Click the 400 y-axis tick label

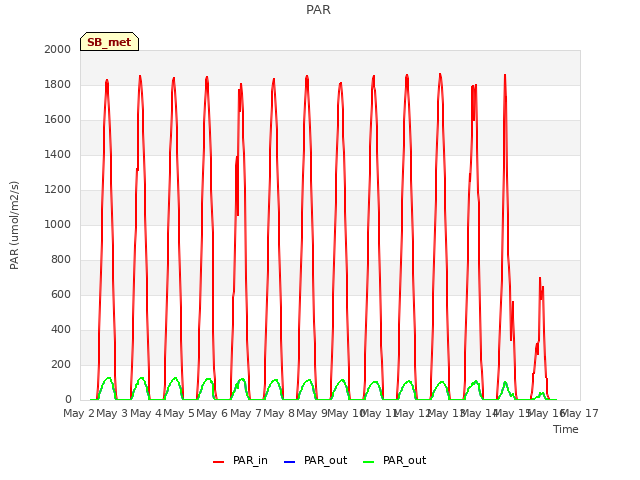[61, 329]
